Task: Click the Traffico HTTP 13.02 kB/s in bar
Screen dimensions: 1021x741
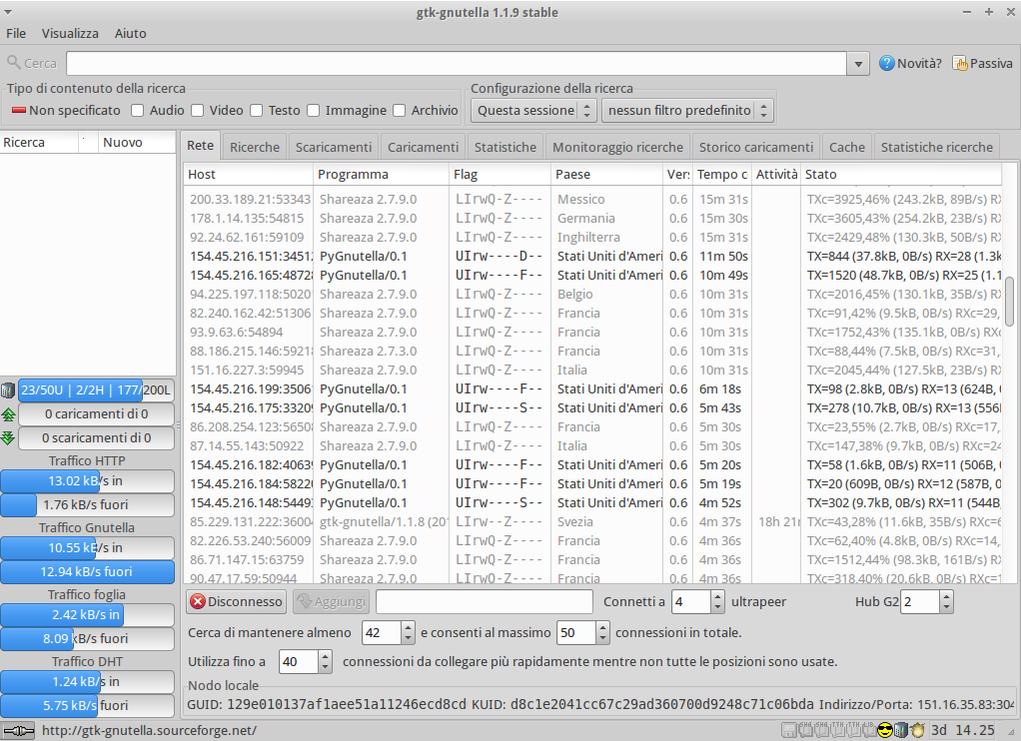Action: coord(87,481)
